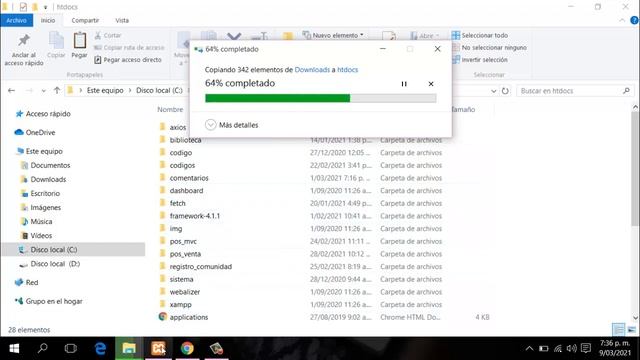Select the applications Chrome HTML file
The image size is (640, 360).
189,317
